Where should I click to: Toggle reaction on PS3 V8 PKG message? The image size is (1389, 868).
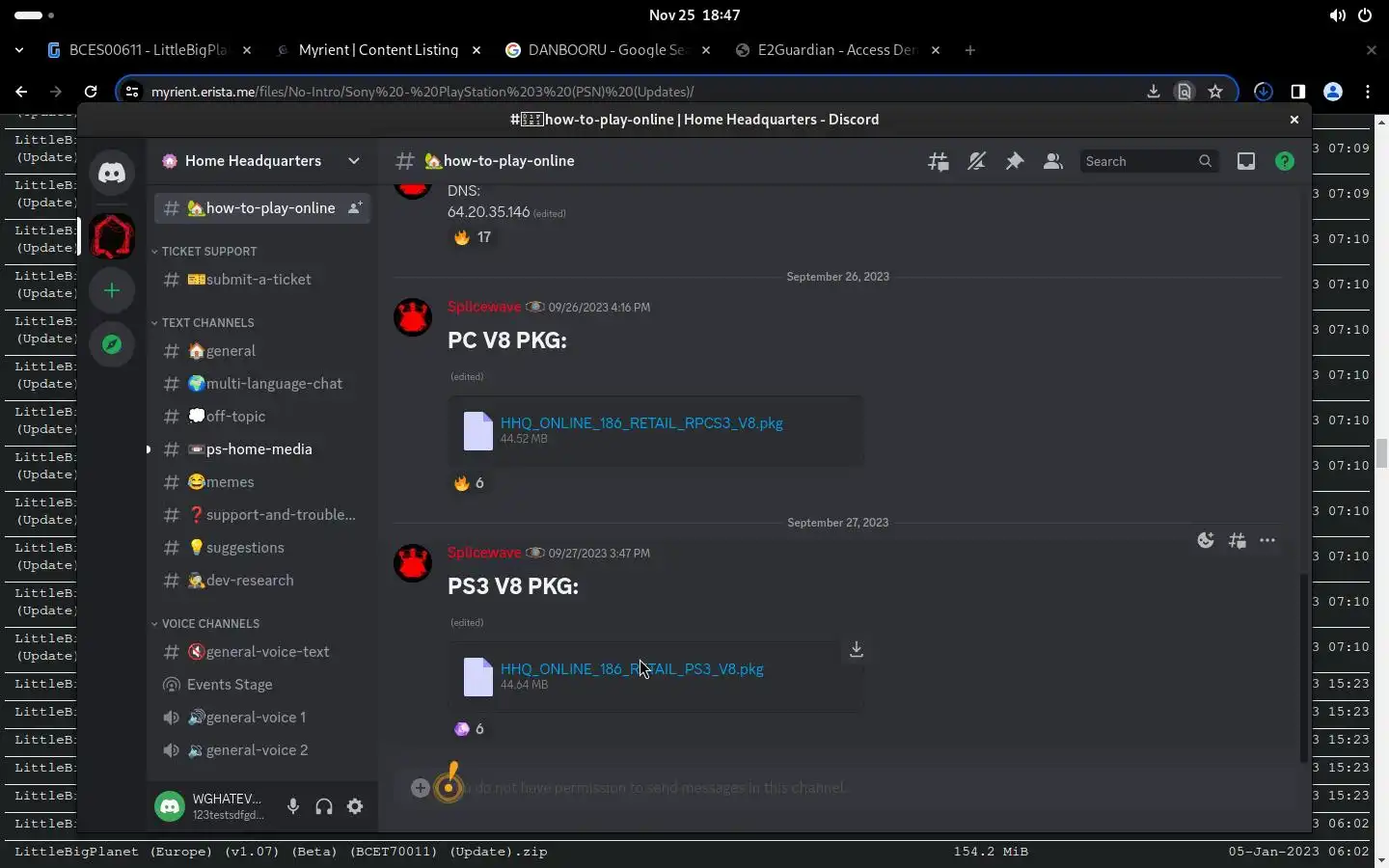tap(469, 729)
